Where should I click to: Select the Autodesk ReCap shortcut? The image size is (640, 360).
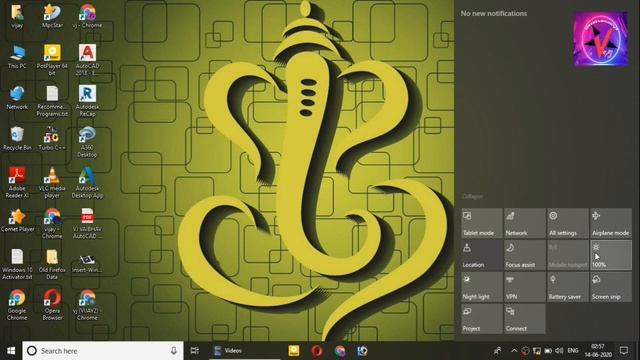87,100
